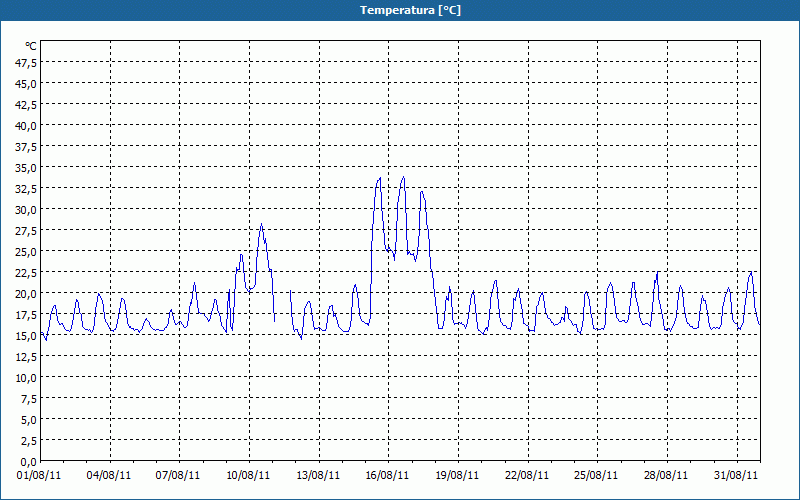Click the 16/08/11 date label
This screenshot has width=800, height=500.
[387, 475]
